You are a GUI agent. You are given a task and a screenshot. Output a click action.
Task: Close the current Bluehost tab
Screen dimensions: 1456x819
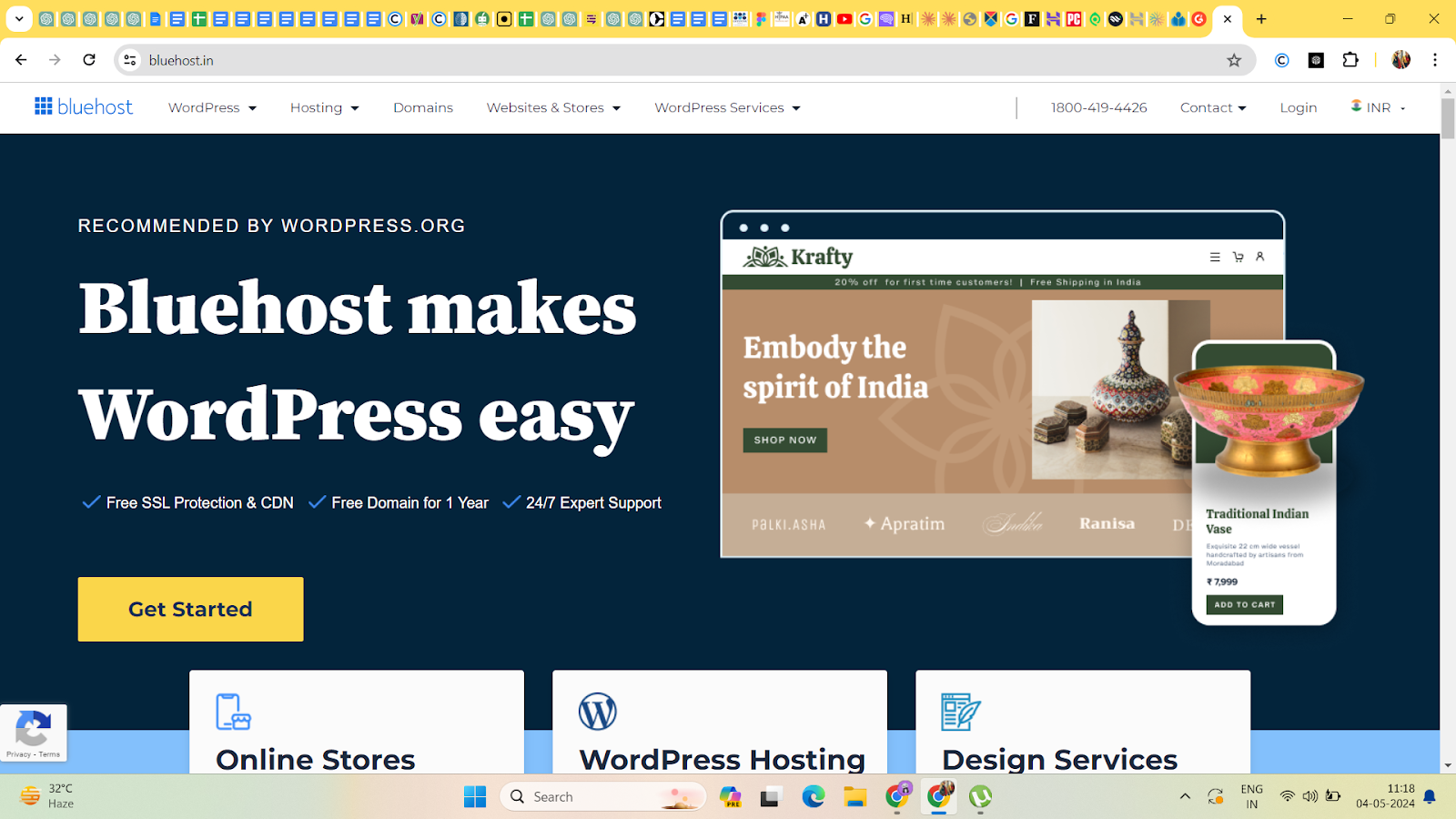1228,19
